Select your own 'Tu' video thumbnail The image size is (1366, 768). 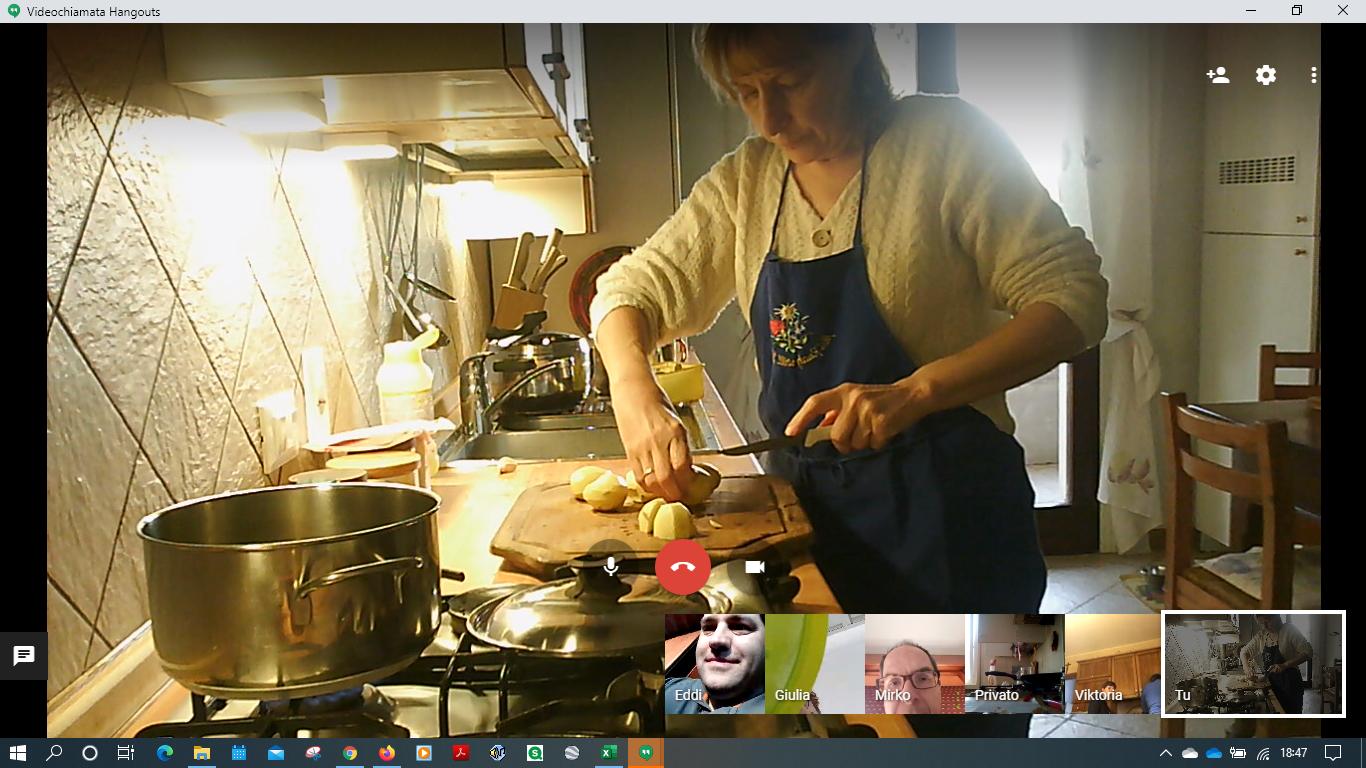[1253, 664]
